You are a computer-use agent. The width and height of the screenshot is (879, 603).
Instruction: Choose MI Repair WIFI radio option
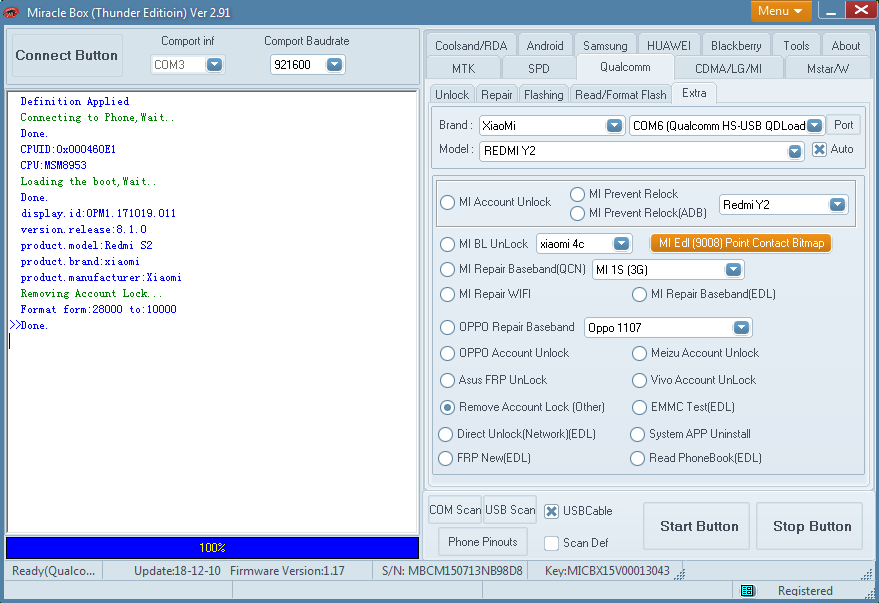pos(447,294)
